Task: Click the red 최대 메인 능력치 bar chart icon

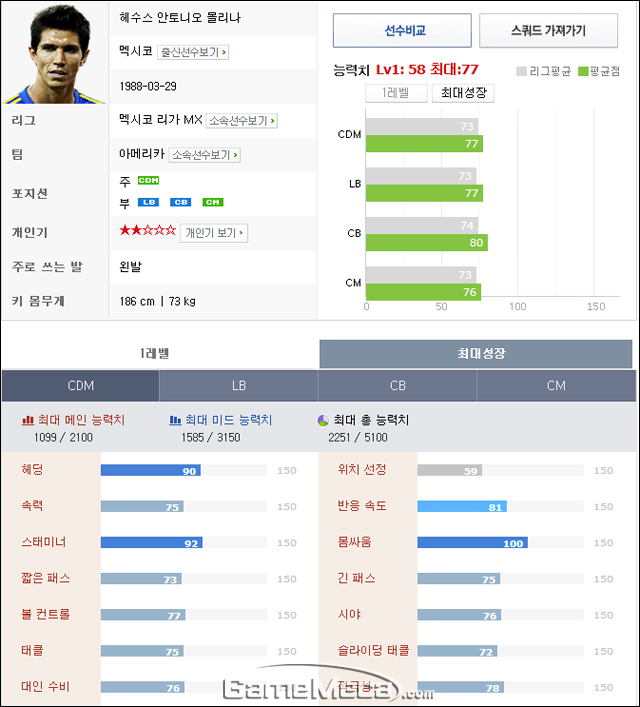Action: [x=28, y=420]
